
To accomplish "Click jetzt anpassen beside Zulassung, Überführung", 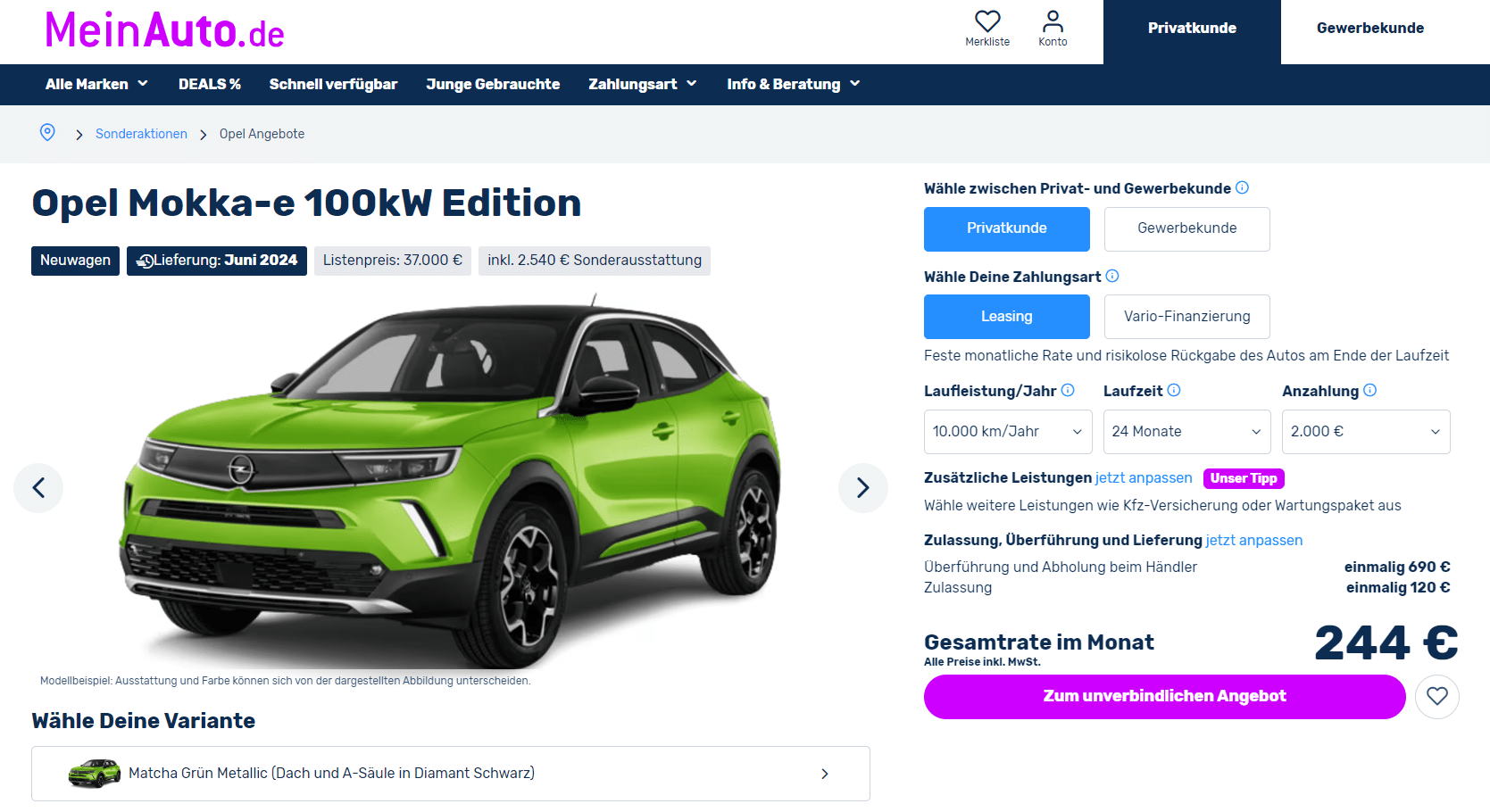I will [x=1254, y=541].
